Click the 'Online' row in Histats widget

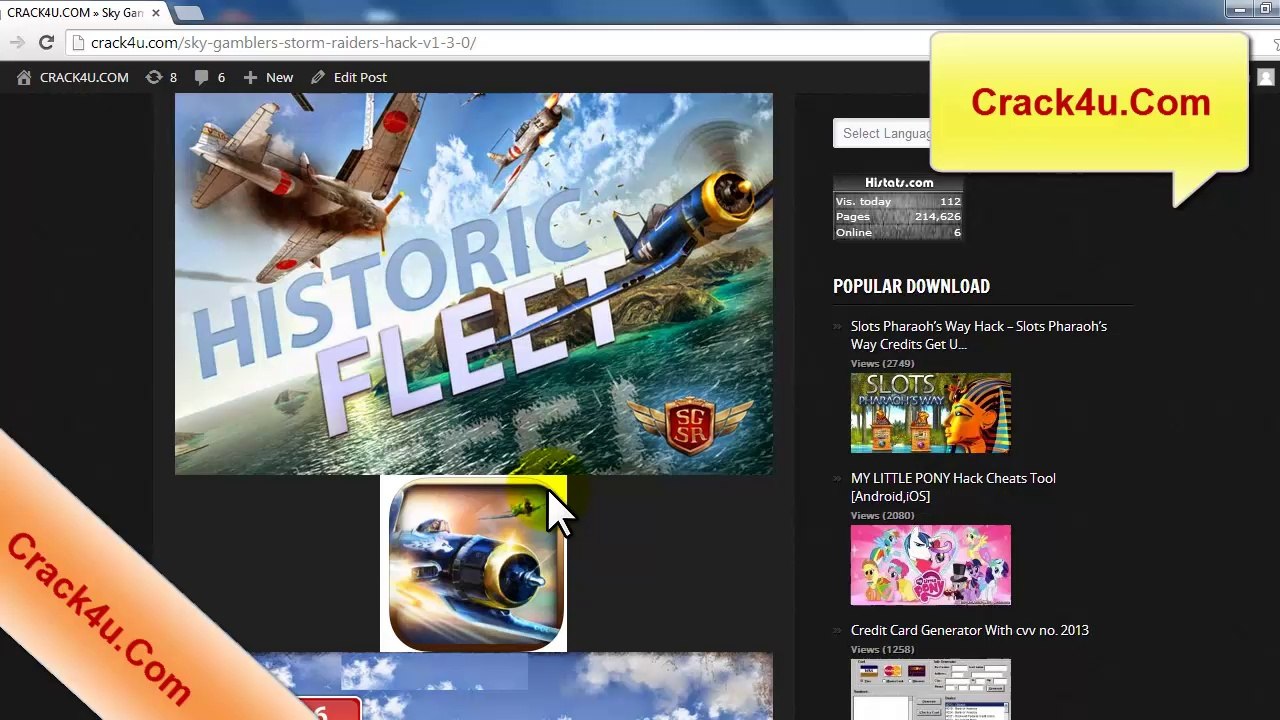click(898, 232)
